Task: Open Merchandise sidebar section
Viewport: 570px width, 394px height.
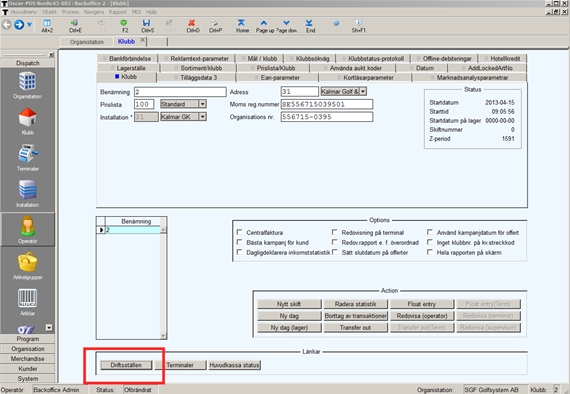Action: [x=28, y=359]
